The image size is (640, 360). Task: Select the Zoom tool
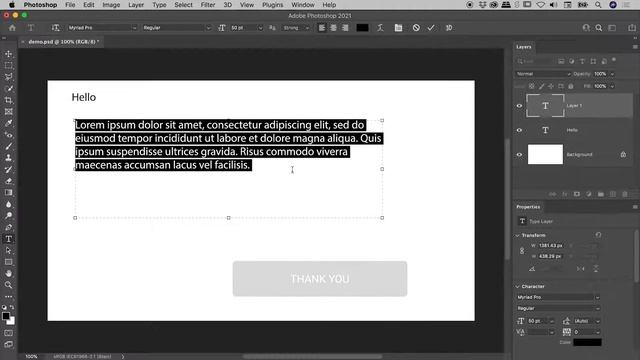(x=9, y=285)
